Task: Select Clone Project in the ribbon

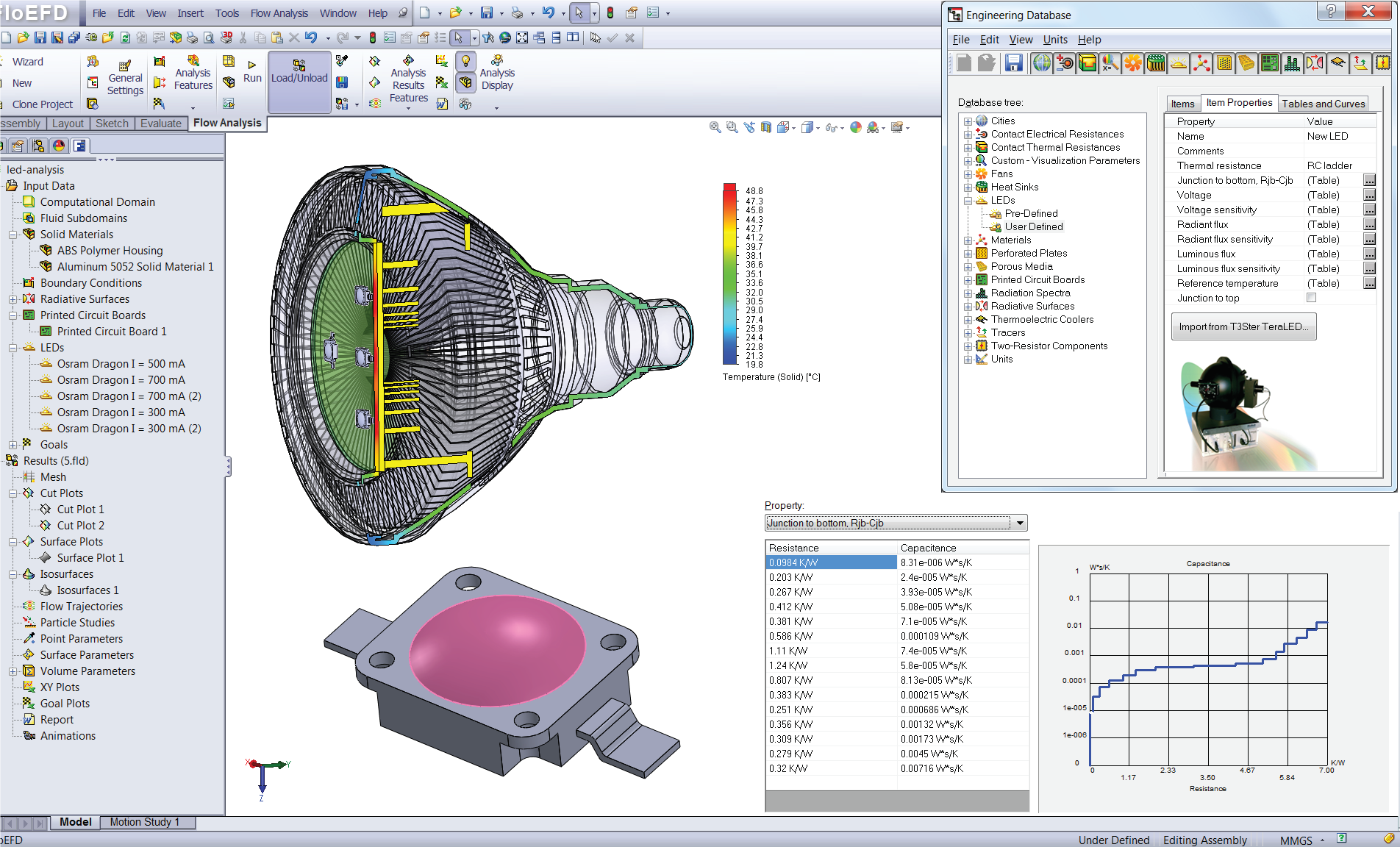Action: click(42, 104)
